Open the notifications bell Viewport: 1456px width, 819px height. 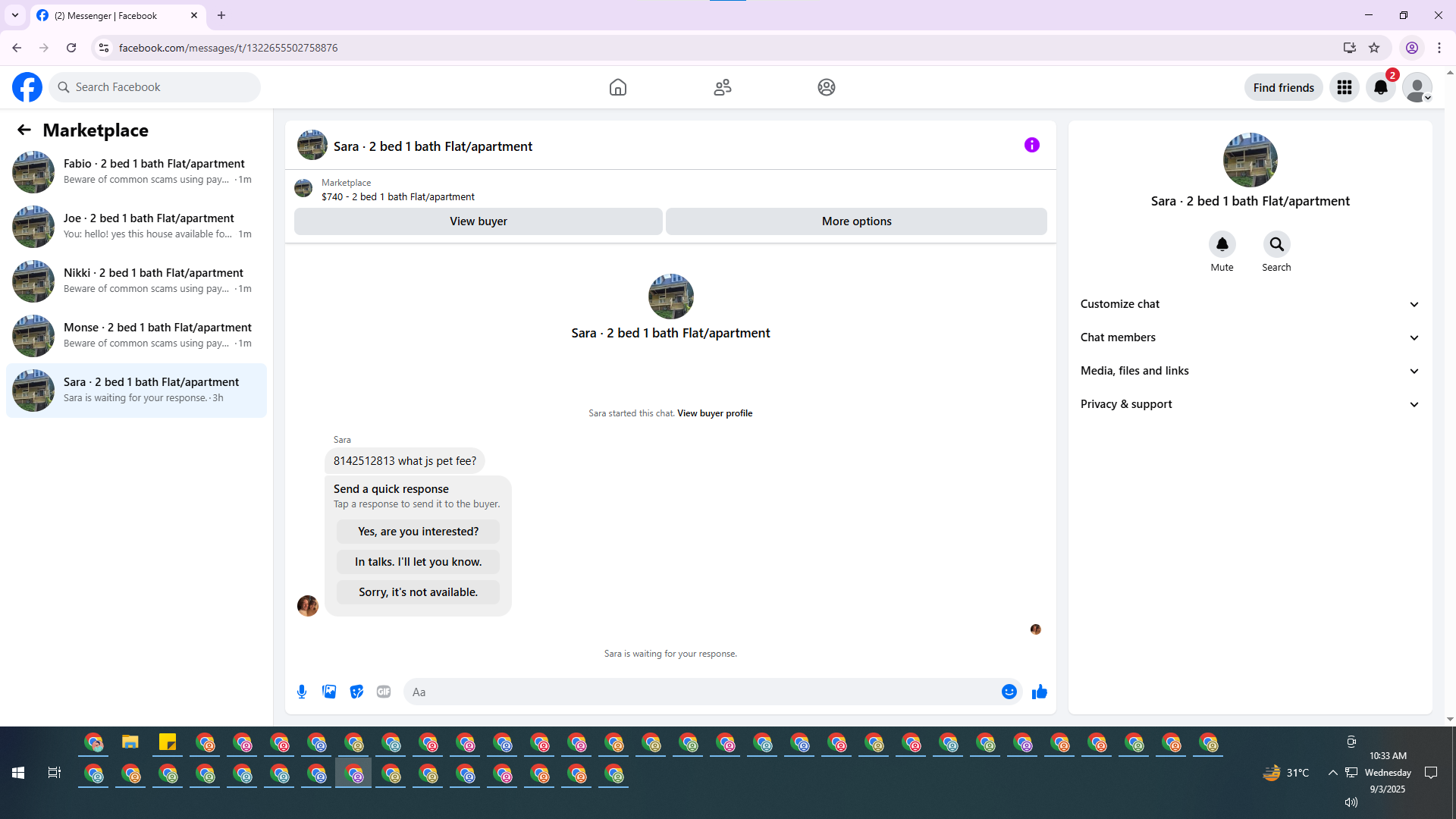1381,88
